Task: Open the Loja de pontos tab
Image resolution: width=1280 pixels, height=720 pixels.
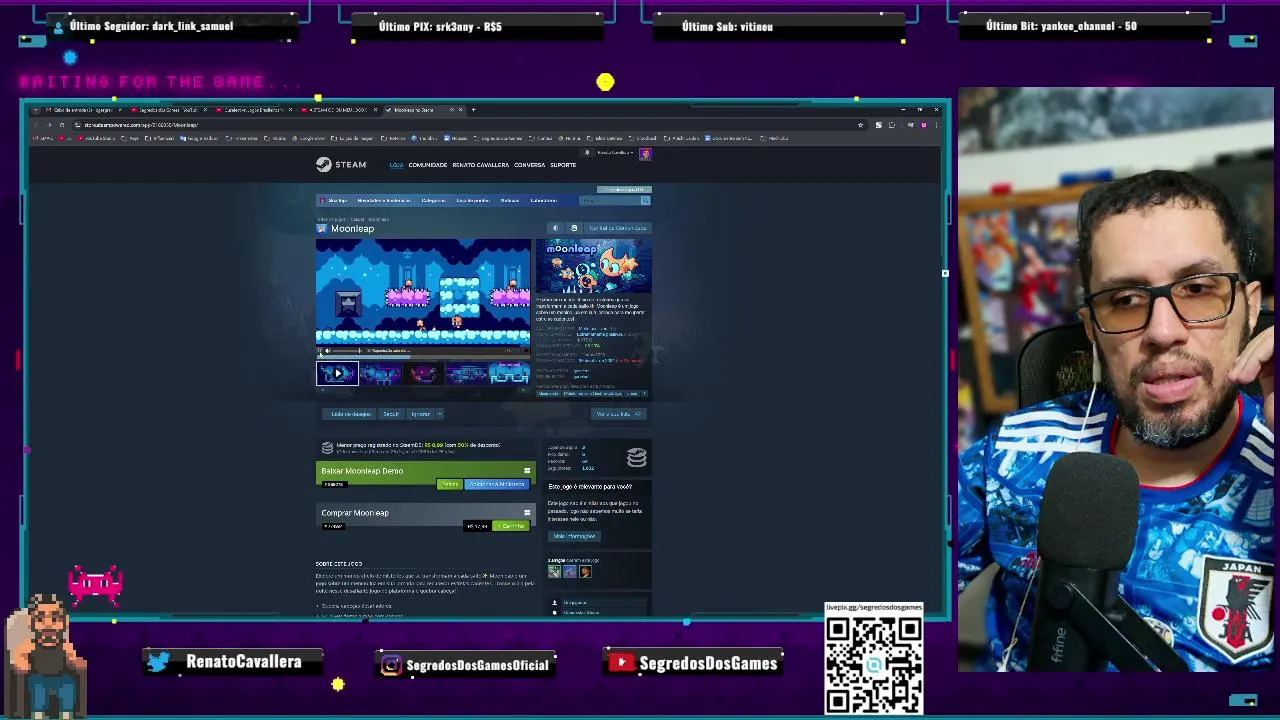Action: (x=473, y=200)
